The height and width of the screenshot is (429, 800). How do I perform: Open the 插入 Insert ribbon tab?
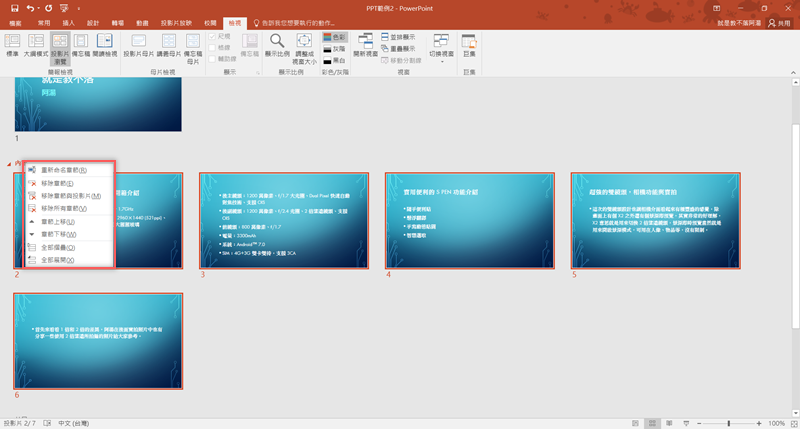(x=68, y=21)
